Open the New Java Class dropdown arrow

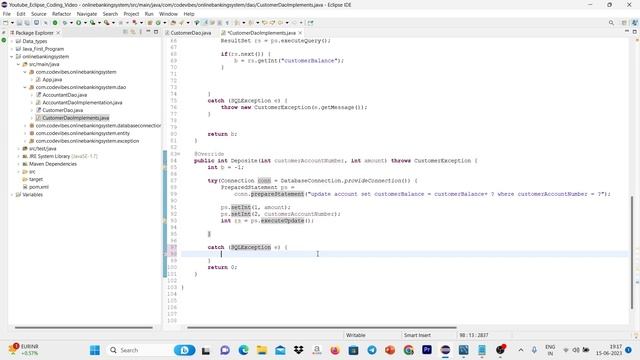point(164,23)
